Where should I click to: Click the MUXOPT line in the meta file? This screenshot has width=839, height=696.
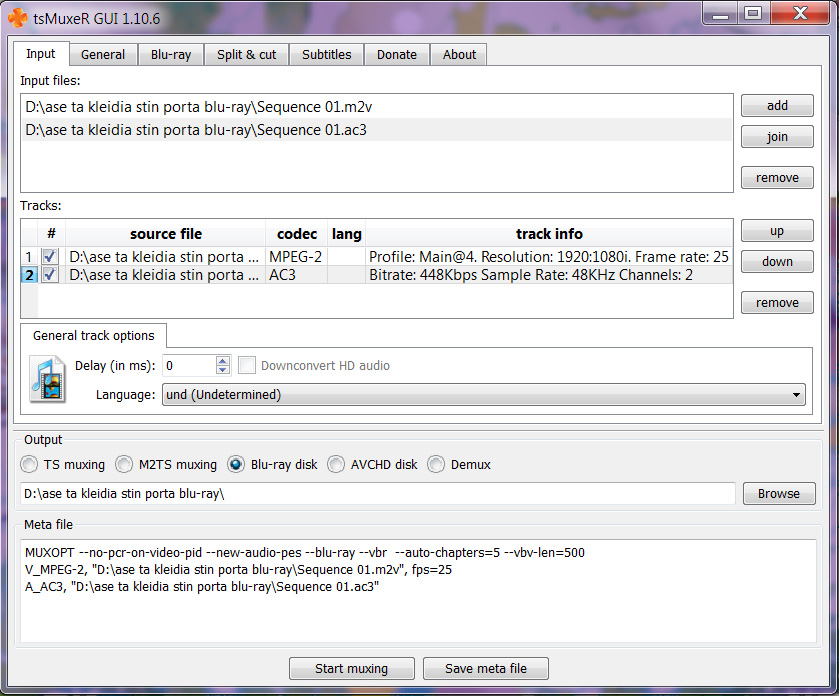tap(304, 553)
